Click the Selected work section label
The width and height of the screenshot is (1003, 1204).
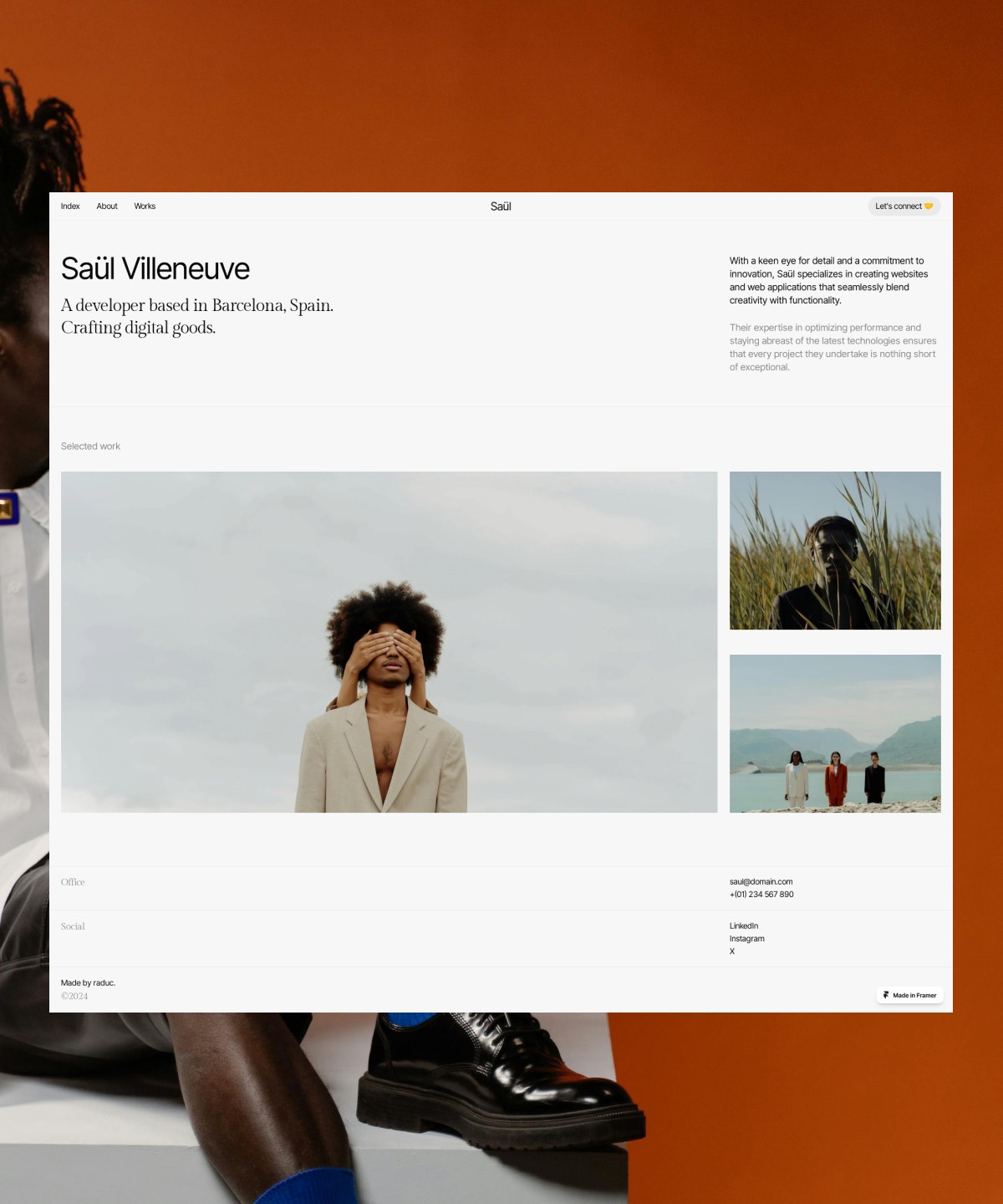(x=90, y=446)
